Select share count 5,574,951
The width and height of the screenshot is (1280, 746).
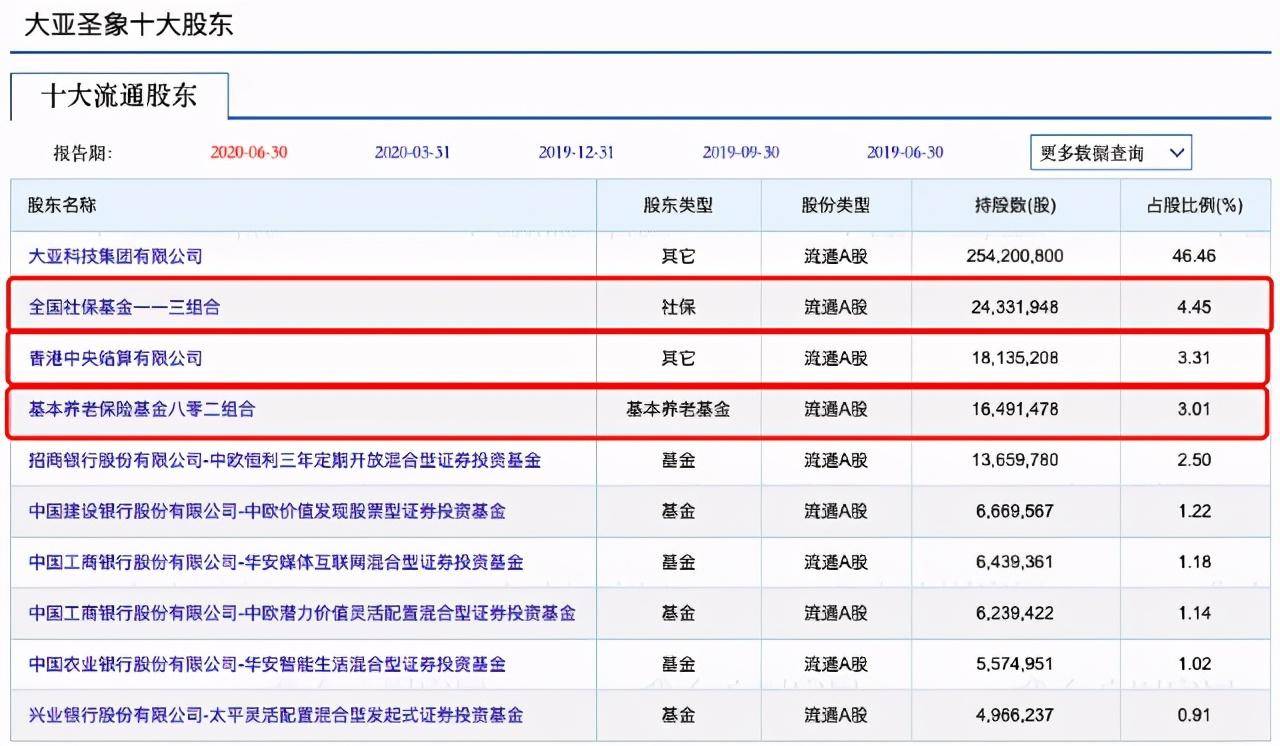[x=1015, y=664]
